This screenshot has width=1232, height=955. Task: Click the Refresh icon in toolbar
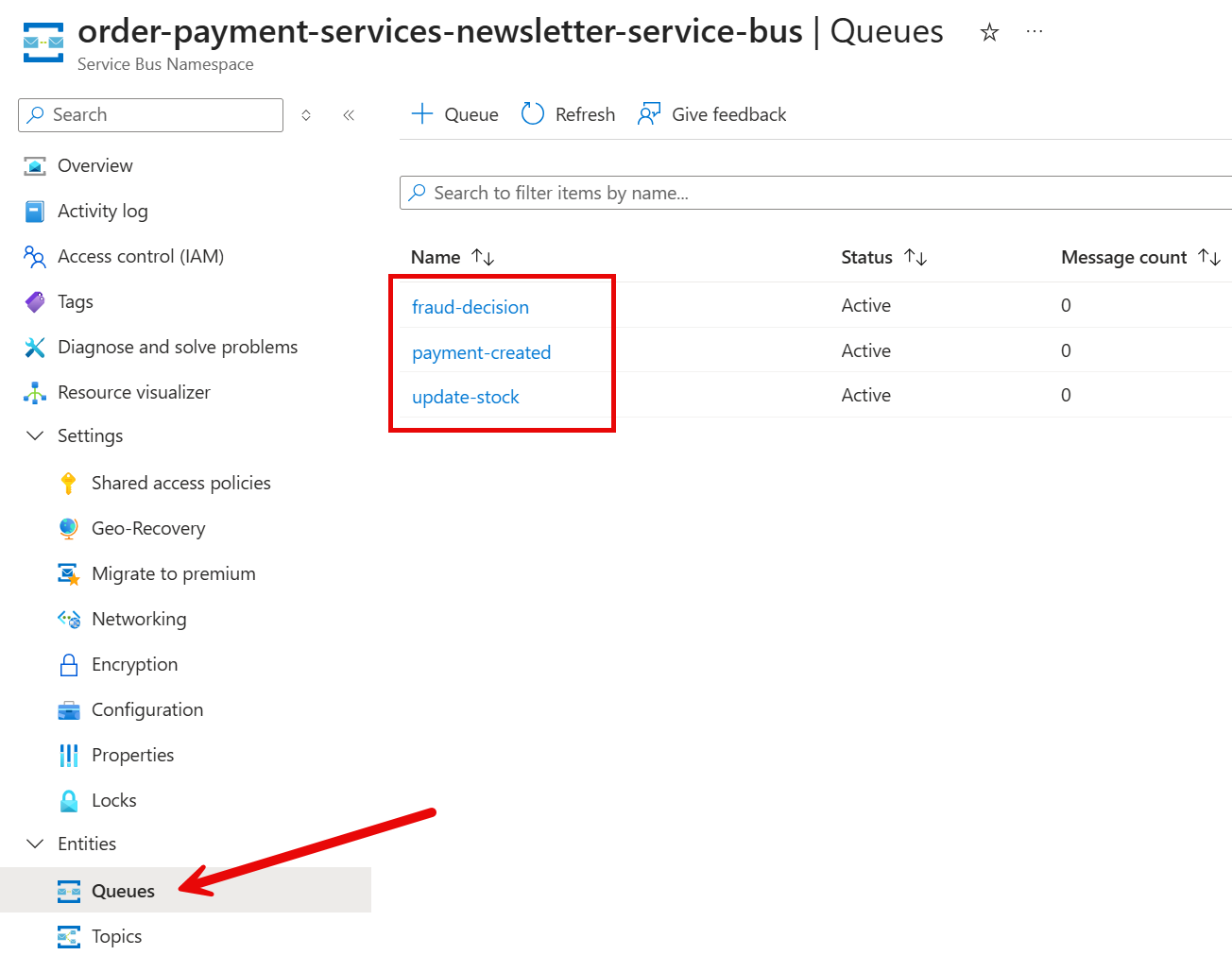tap(533, 114)
